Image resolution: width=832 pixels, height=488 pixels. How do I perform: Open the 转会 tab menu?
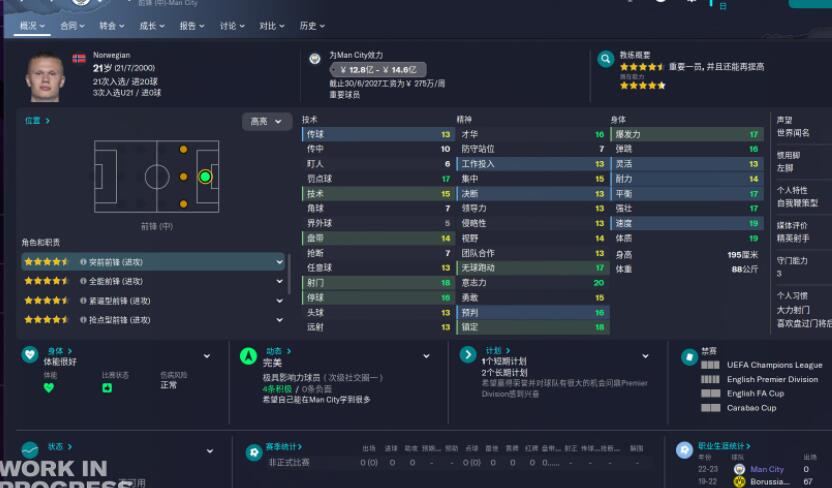111,25
